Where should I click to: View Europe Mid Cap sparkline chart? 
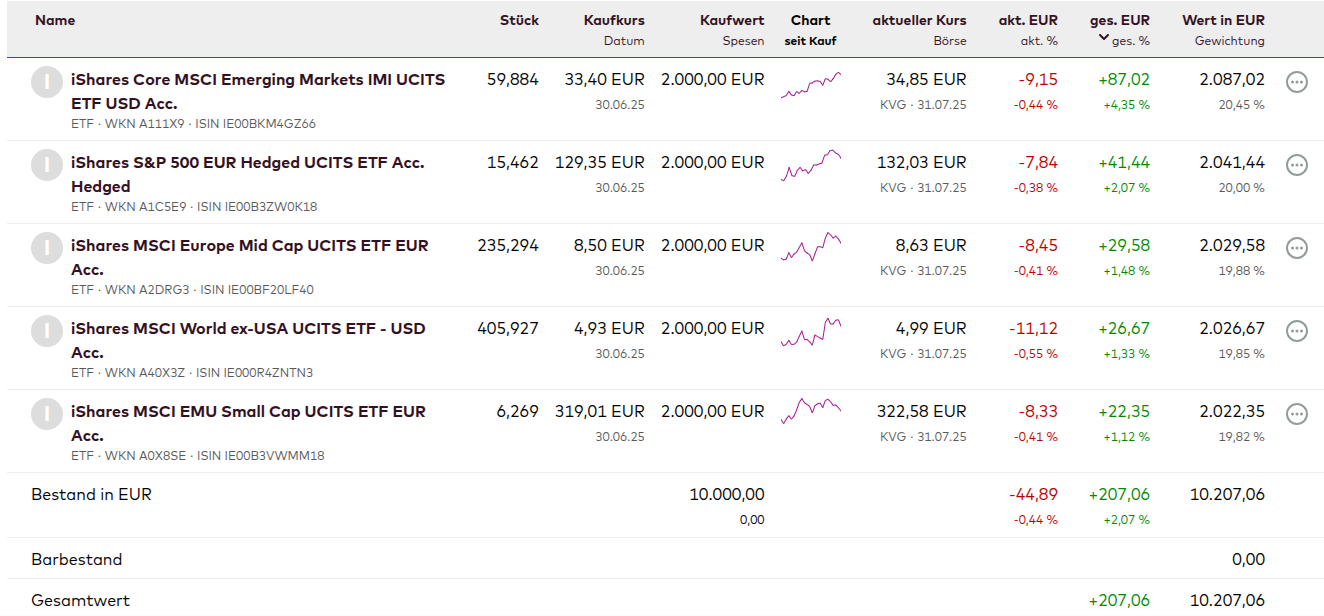click(811, 247)
